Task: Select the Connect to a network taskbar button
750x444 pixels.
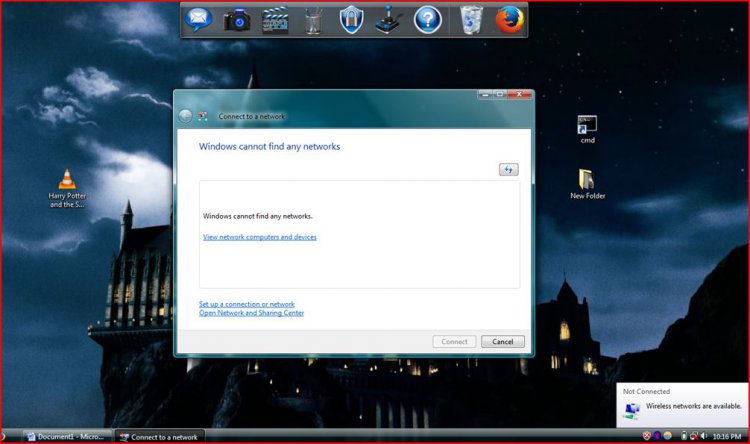Action: [x=160, y=437]
